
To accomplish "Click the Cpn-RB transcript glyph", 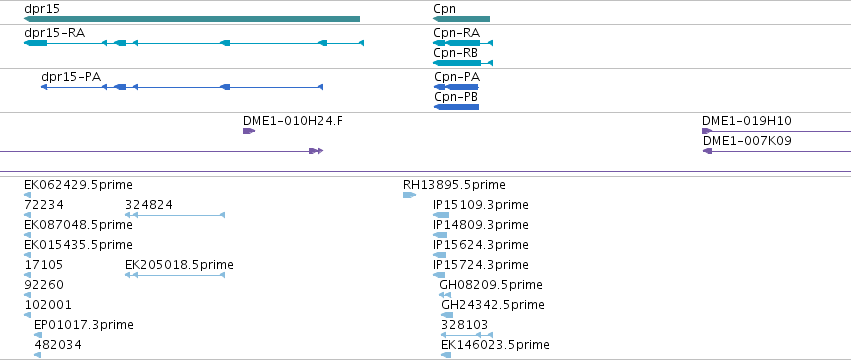I will 463,63.
